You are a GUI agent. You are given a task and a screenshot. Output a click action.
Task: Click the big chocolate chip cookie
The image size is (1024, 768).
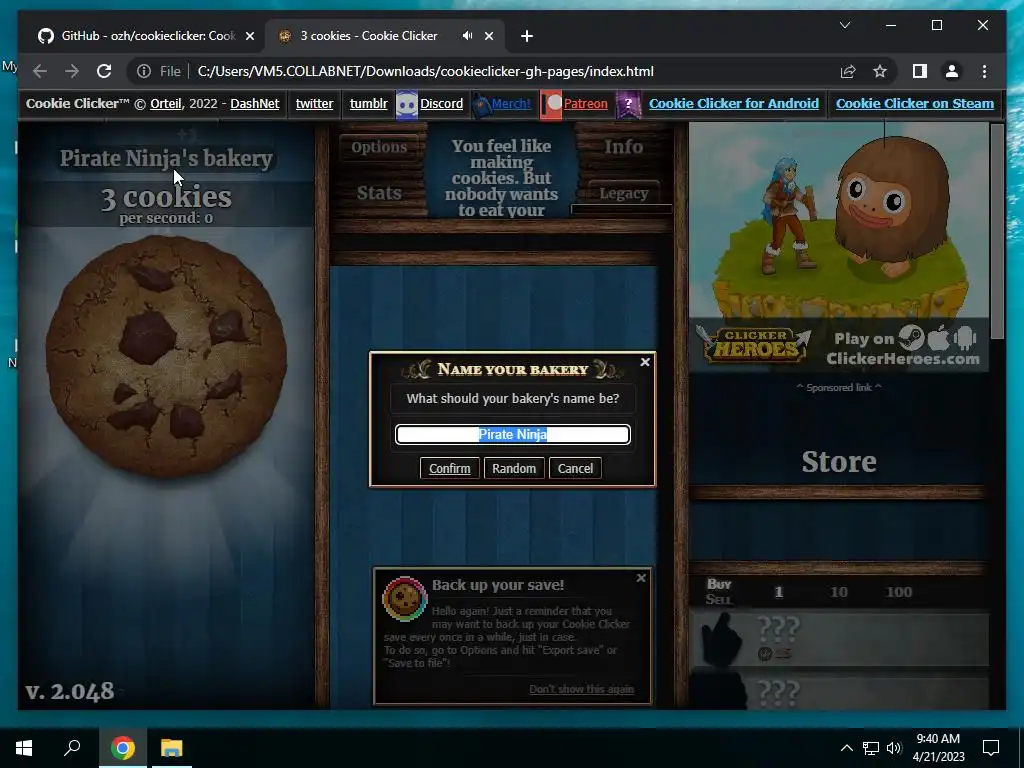point(166,357)
